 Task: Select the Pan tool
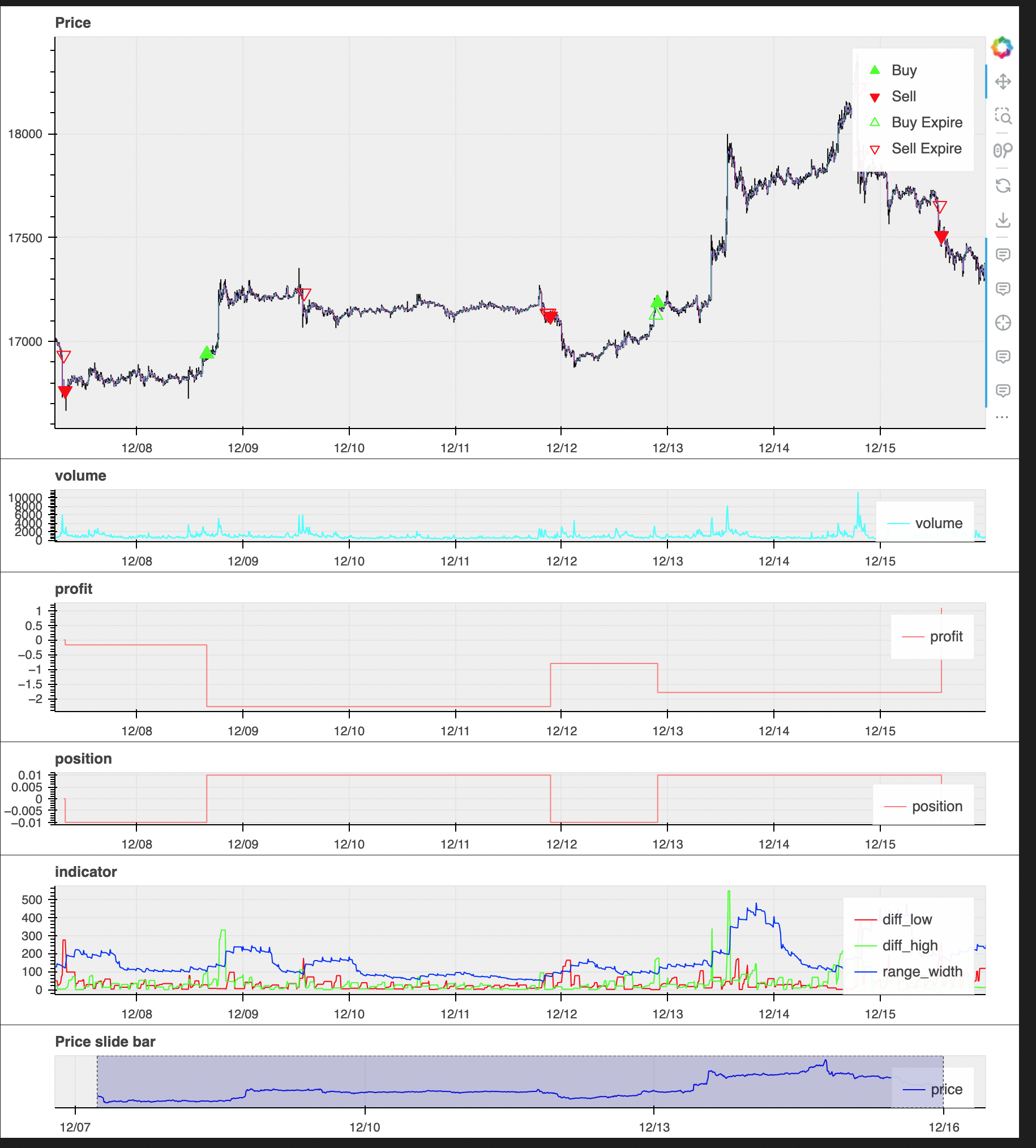tap(1003, 82)
